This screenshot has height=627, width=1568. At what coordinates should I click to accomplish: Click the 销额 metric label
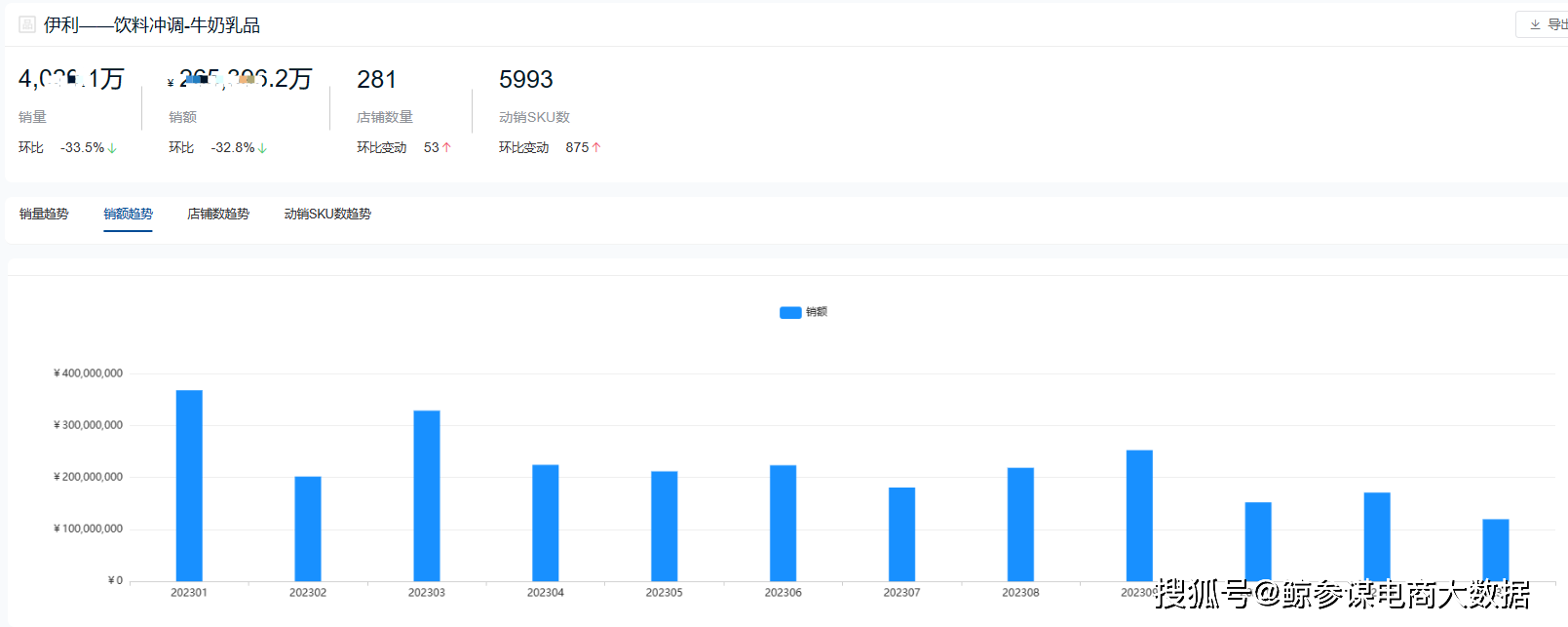(182, 117)
